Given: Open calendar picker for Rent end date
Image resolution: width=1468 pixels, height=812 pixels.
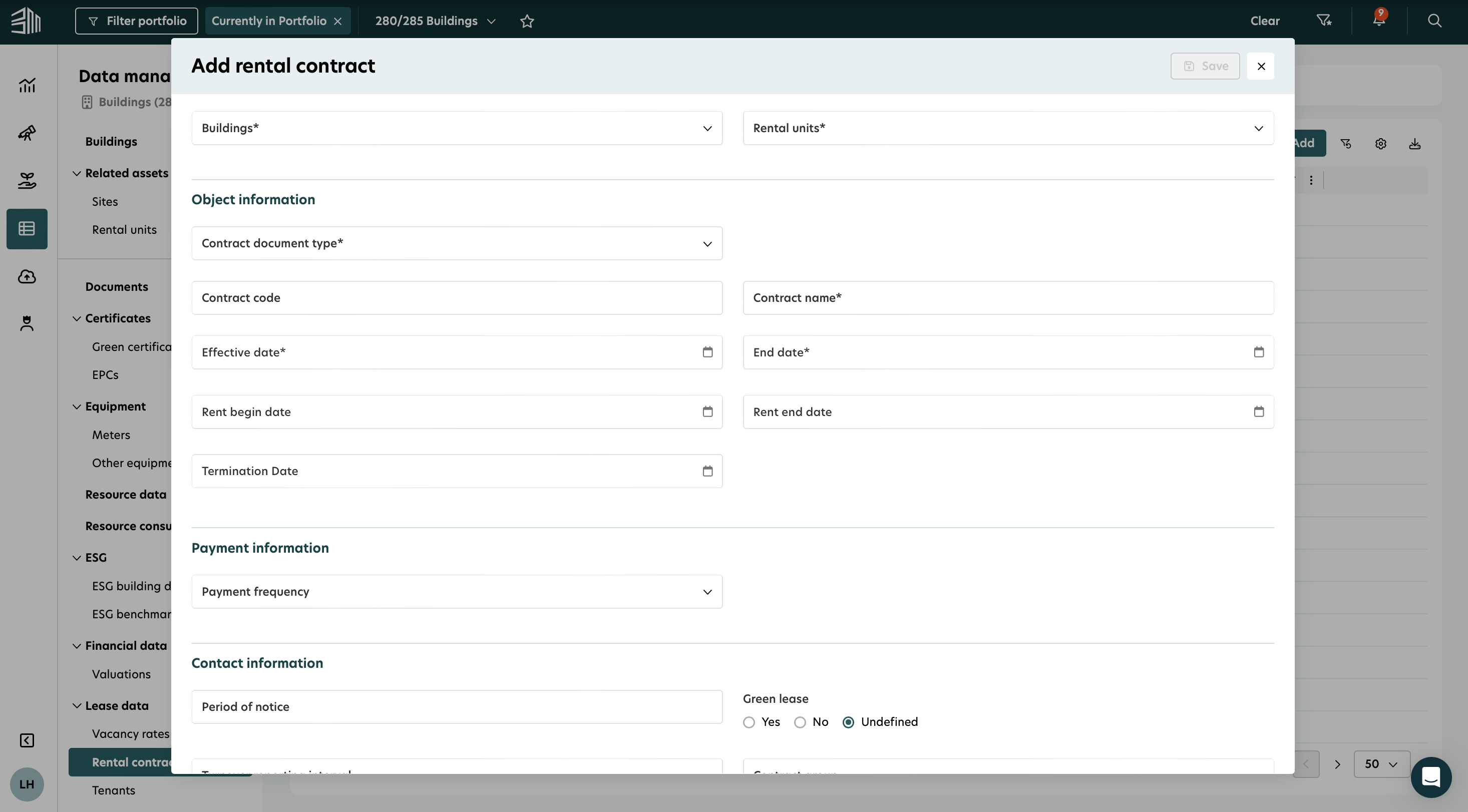Looking at the screenshot, I should pyautogui.click(x=1258, y=412).
